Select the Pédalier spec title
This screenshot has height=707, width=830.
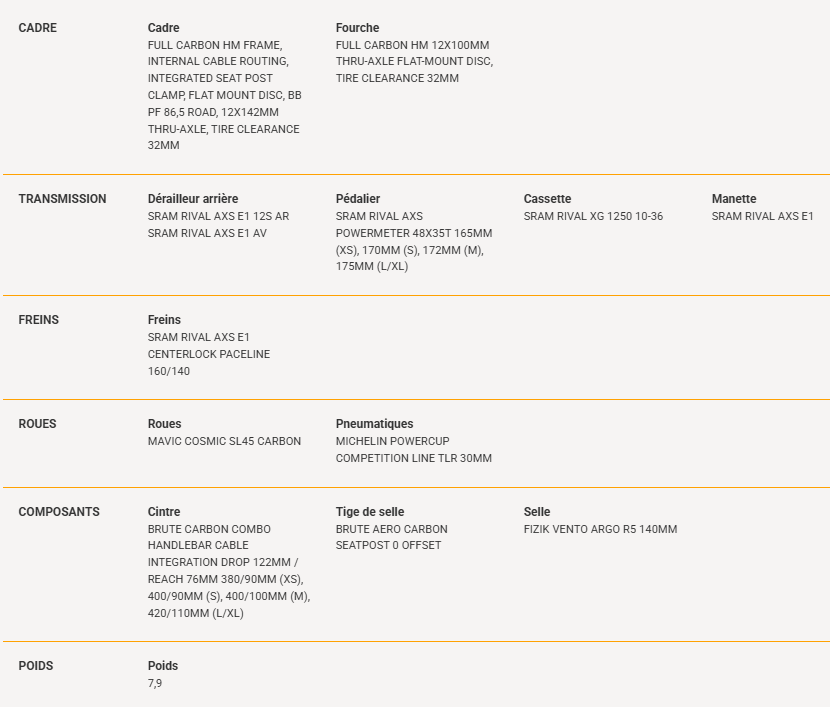click(358, 199)
